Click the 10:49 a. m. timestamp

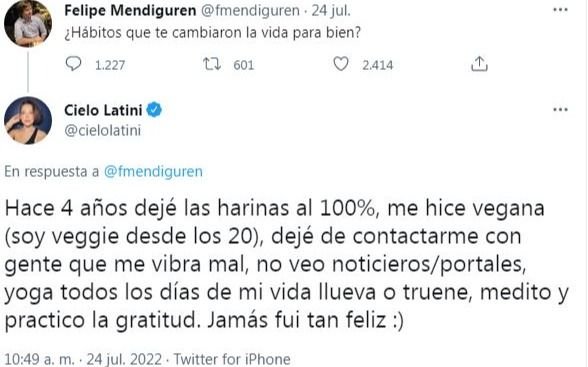pos(40,359)
